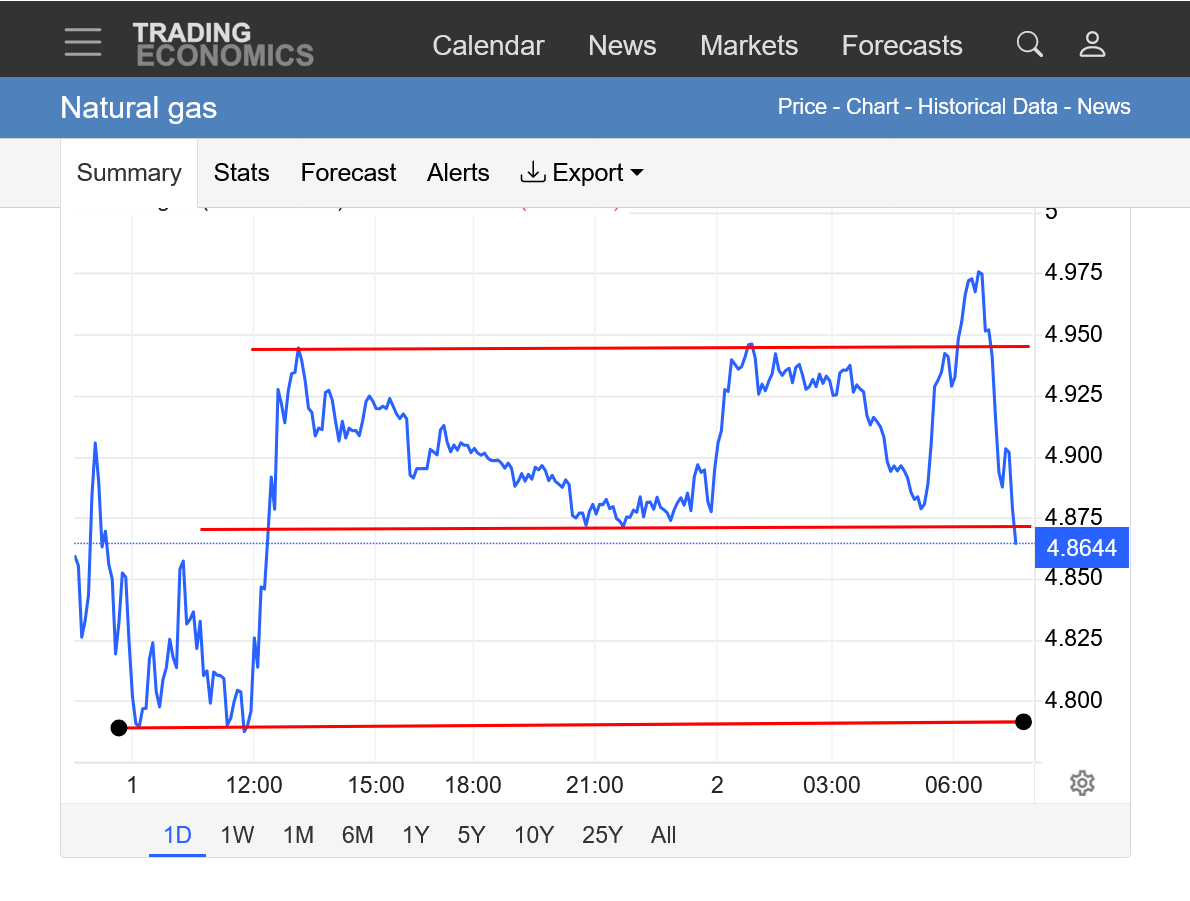Select the 1W time range
This screenshot has width=1190, height=901.
(237, 835)
